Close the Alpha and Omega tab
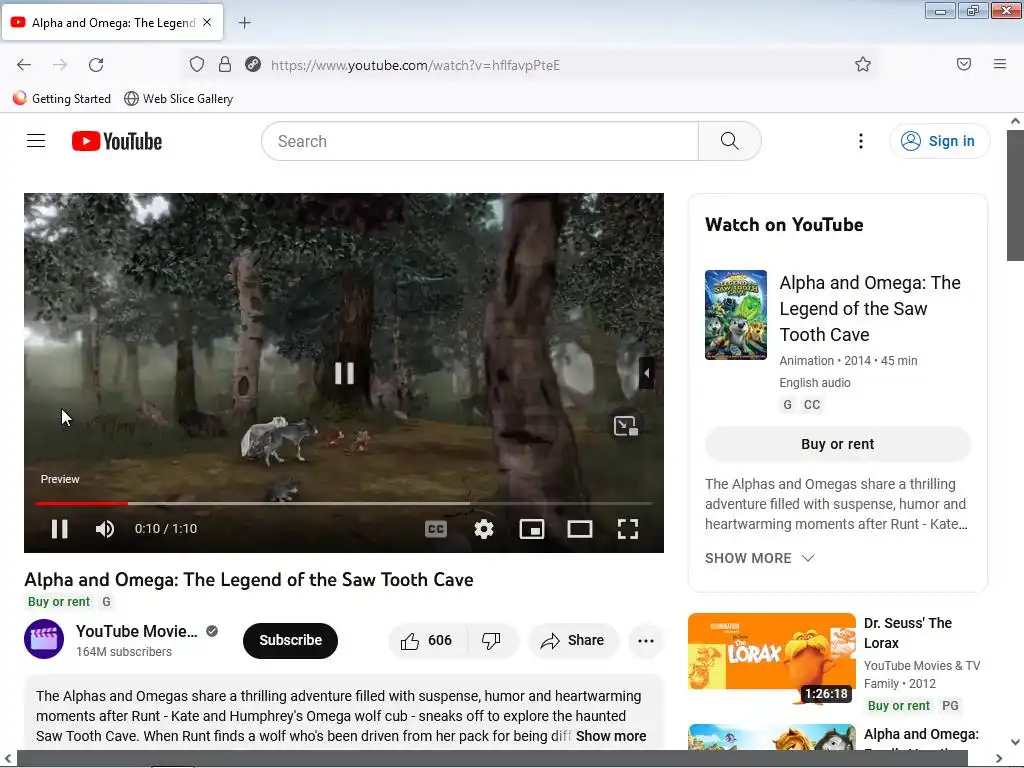 [207, 22]
